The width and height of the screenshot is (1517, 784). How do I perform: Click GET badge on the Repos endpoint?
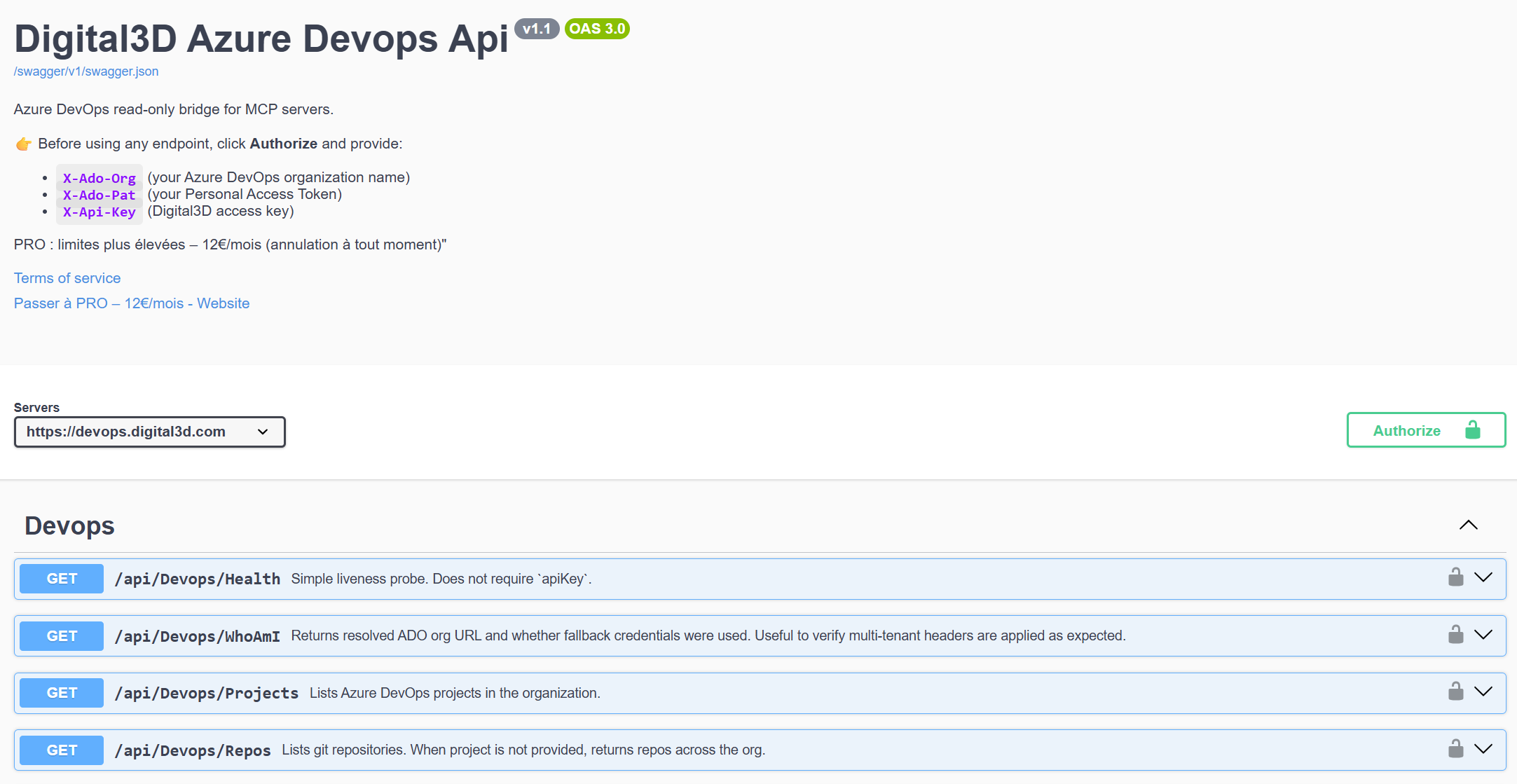(61, 749)
